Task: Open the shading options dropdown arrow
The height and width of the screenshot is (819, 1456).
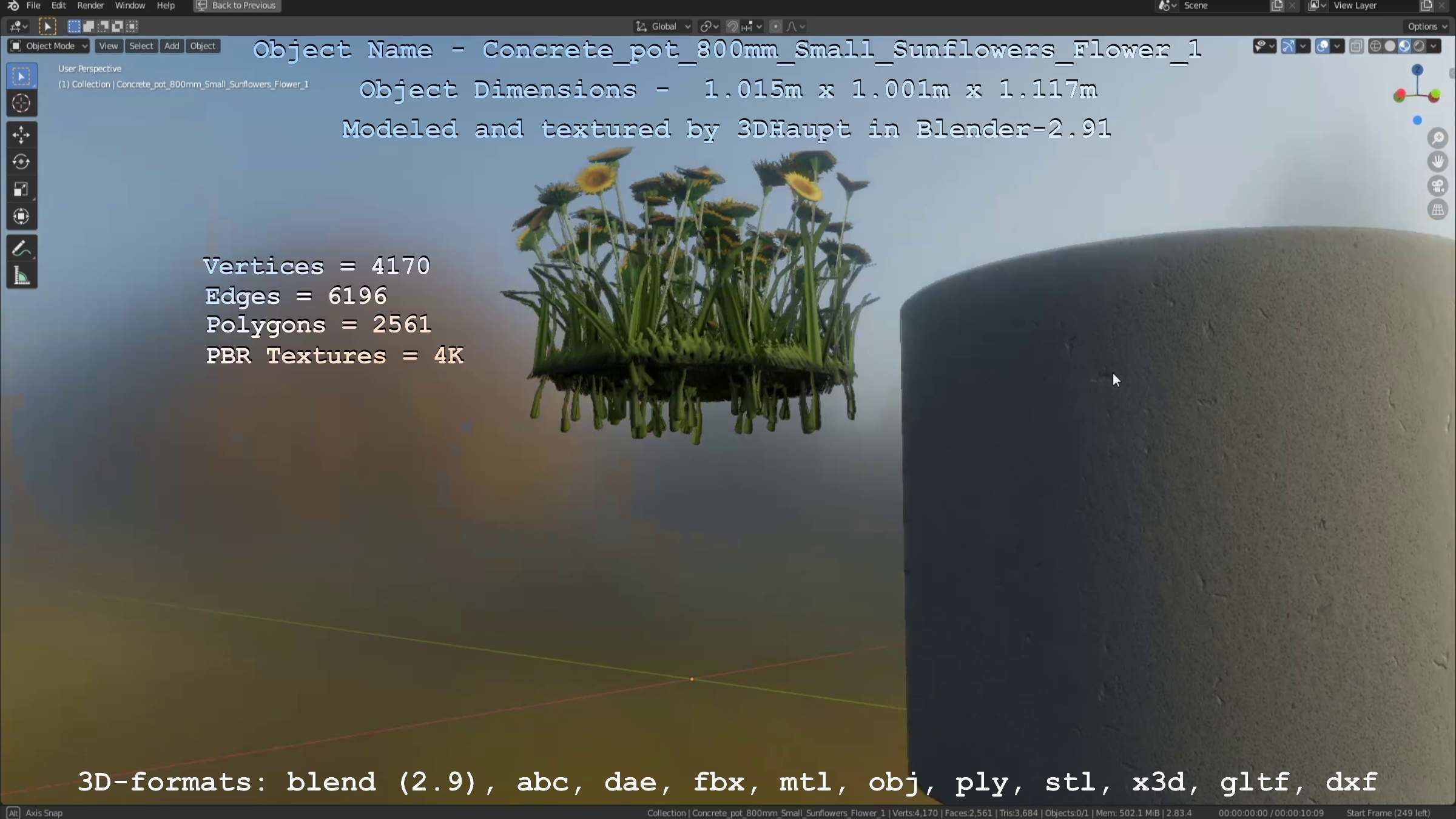Action: click(x=1434, y=46)
